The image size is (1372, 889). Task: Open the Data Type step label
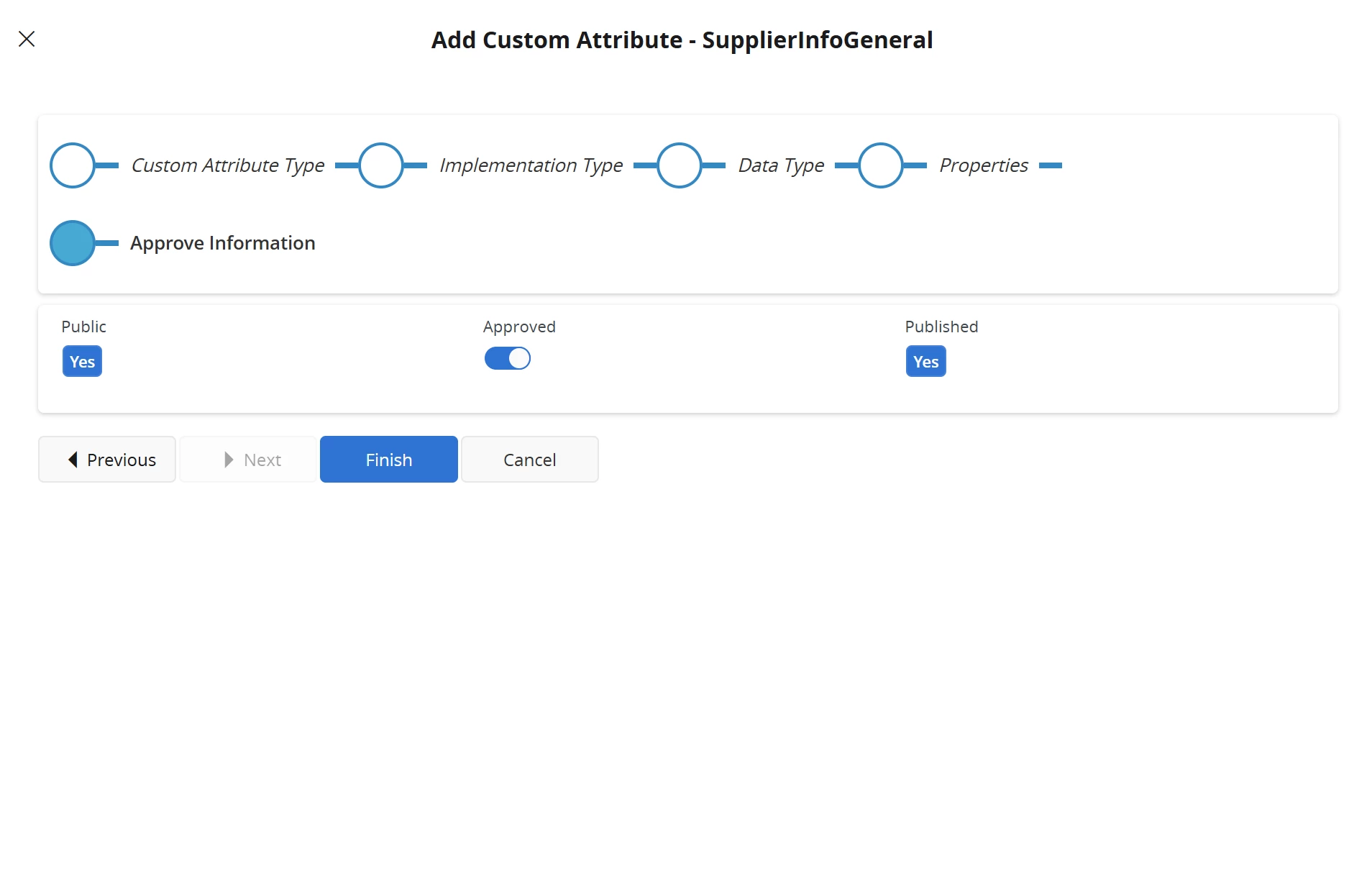click(781, 165)
